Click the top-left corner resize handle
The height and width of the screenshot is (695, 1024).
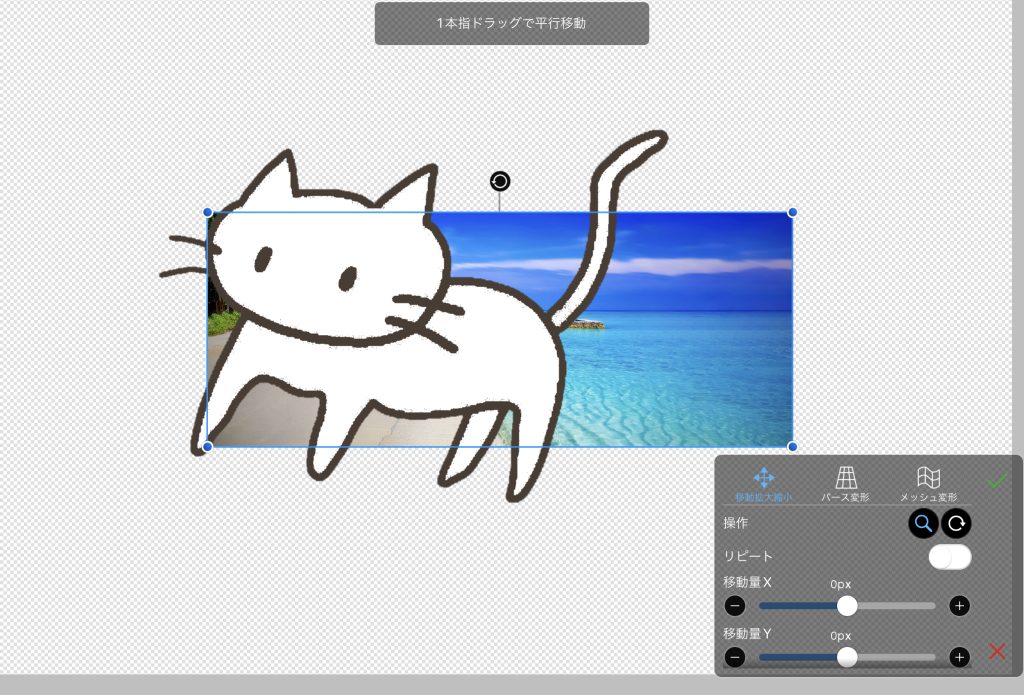coord(208,212)
